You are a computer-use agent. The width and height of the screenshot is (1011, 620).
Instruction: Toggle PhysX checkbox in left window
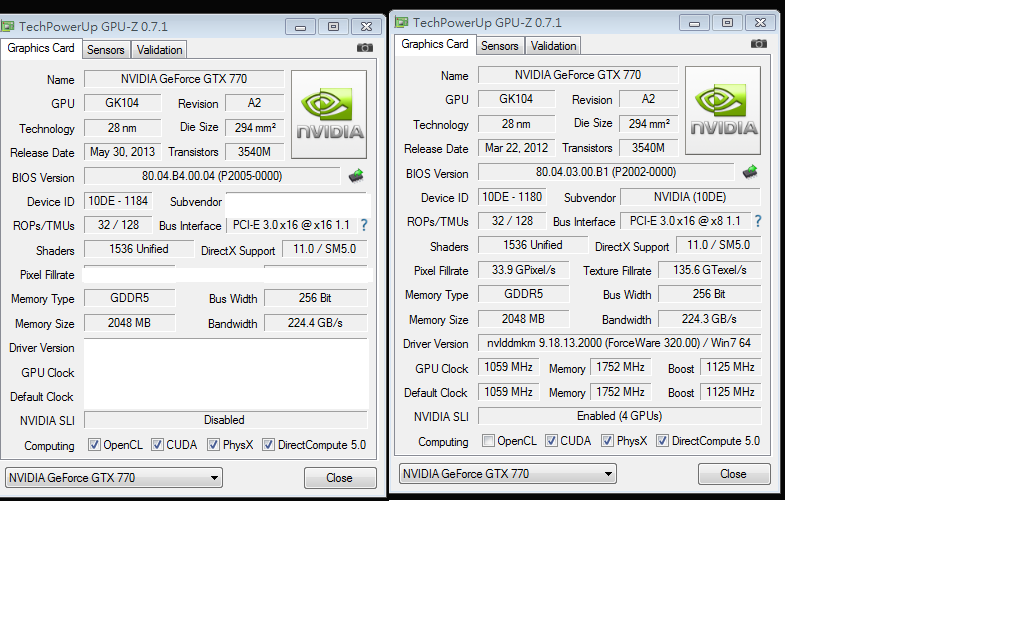tap(213, 445)
